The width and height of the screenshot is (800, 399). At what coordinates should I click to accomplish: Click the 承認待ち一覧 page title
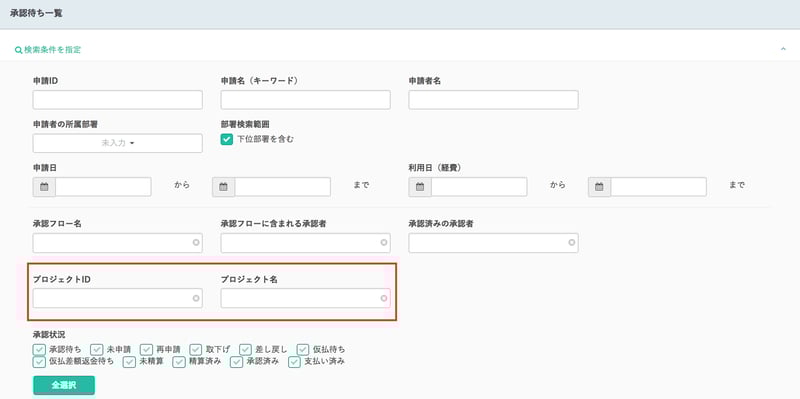pyautogui.click(x=36, y=13)
